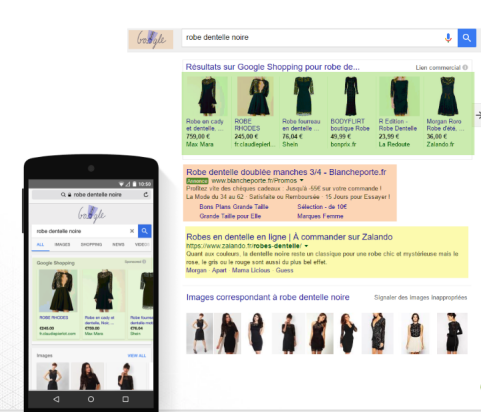Open Bons Plans Grande Taille sitelink
The width and height of the screenshot is (482, 412).
(234, 207)
